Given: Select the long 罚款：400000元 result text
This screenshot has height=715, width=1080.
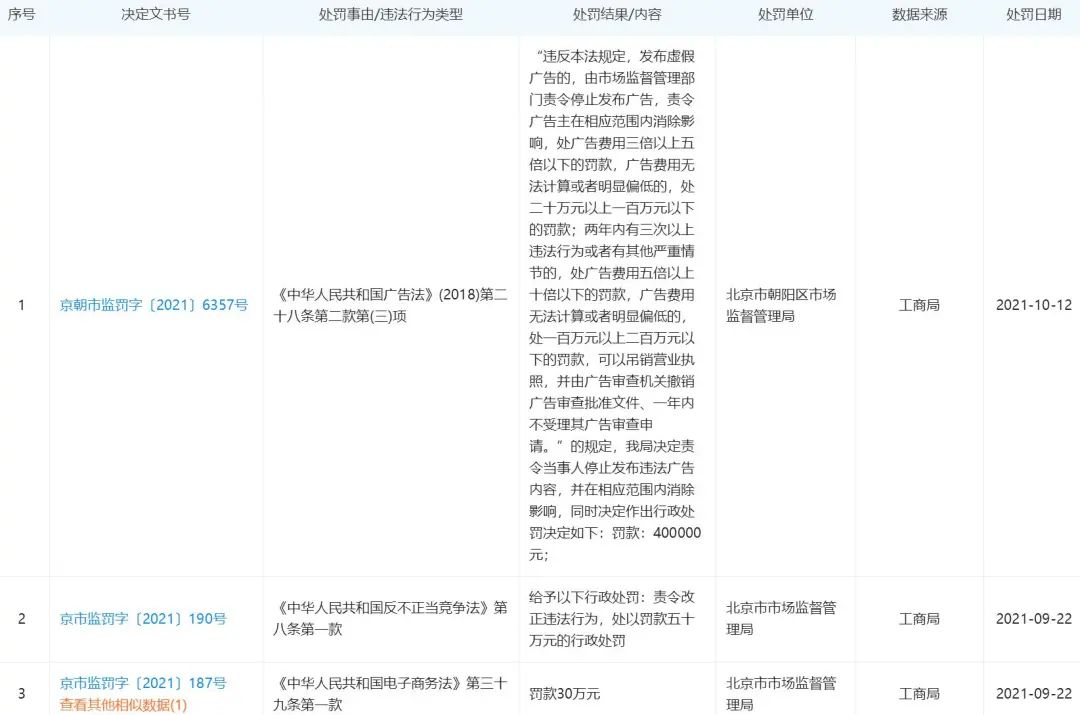Looking at the screenshot, I should click(x=615, y=305).
